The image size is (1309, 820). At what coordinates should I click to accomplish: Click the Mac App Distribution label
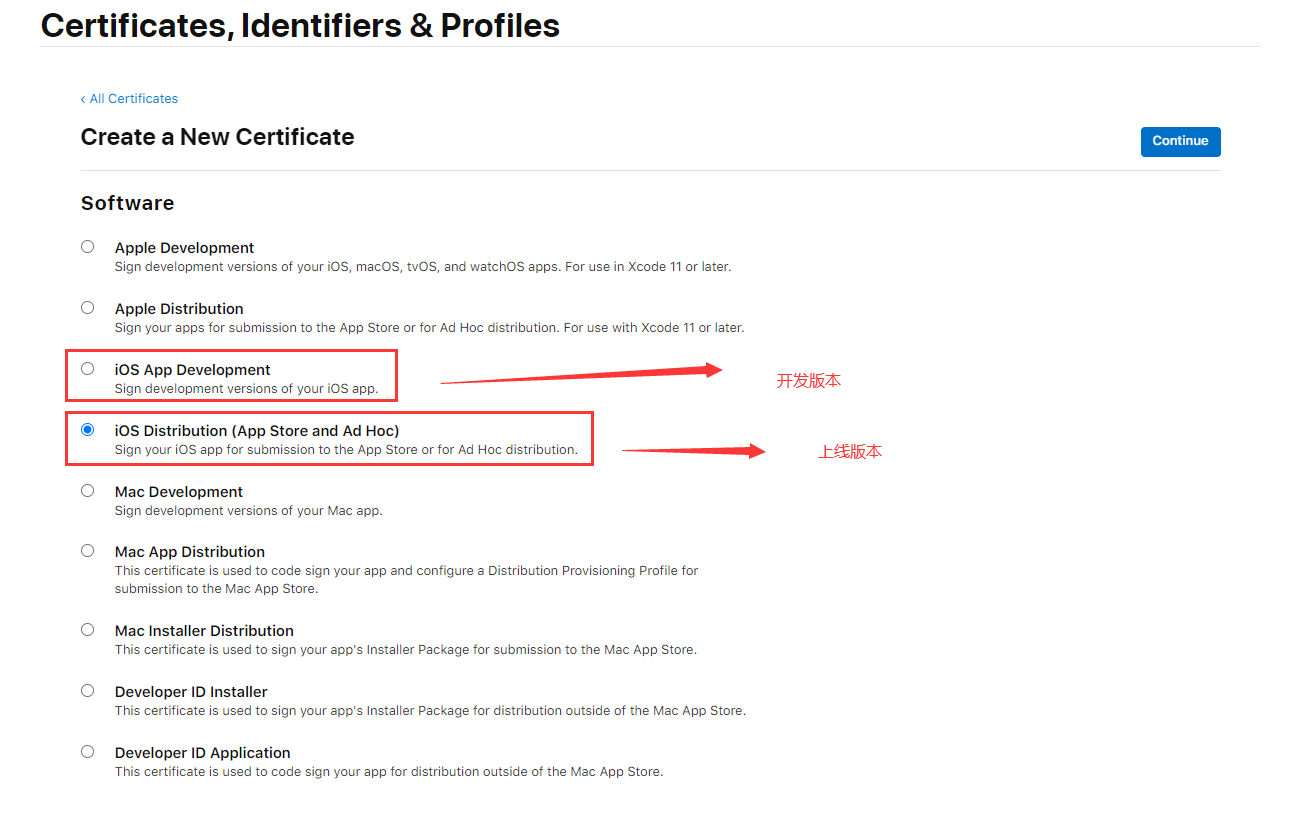click(x=190, y=552)
